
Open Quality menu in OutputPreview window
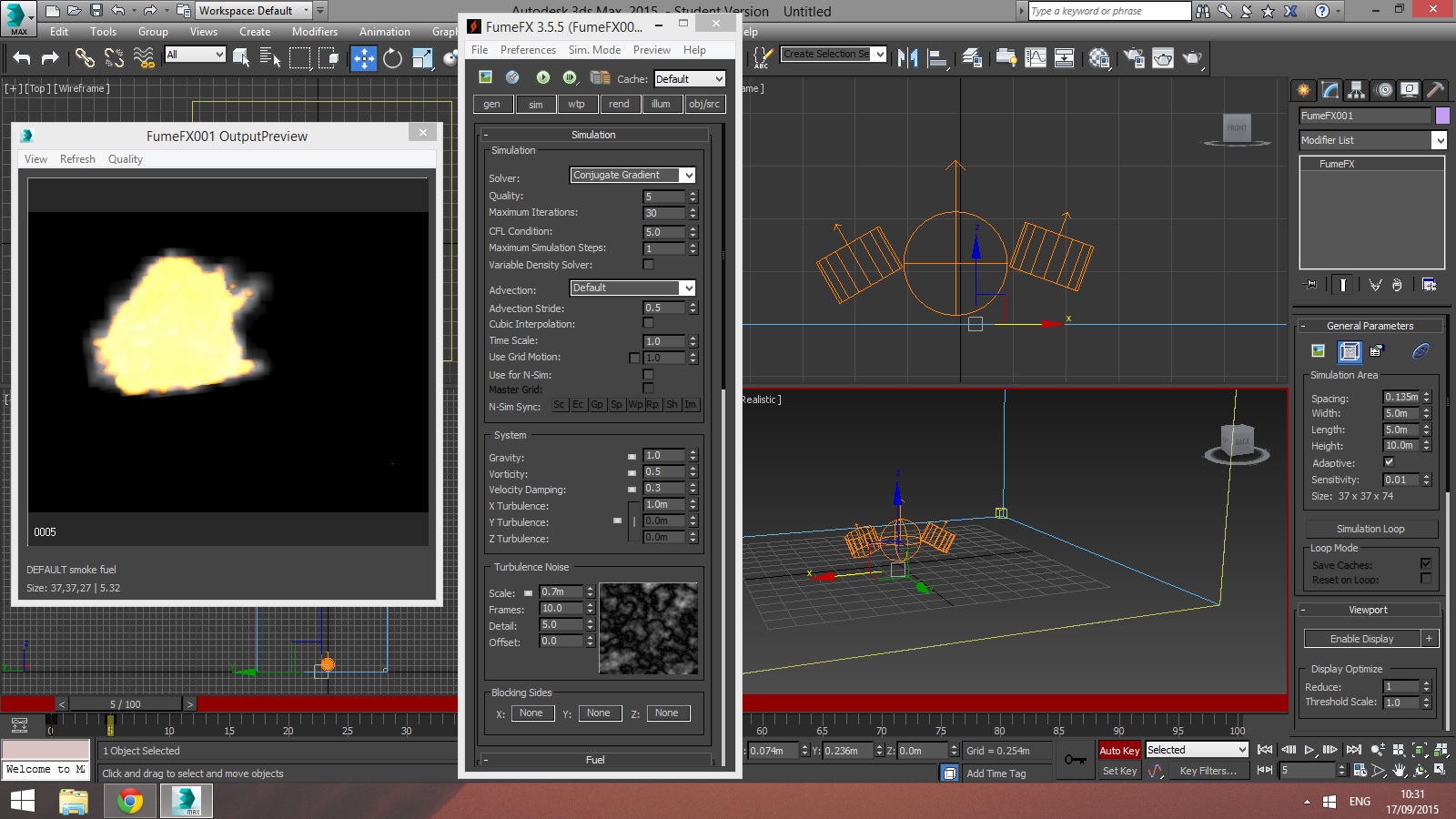click(x=126, y=159)
